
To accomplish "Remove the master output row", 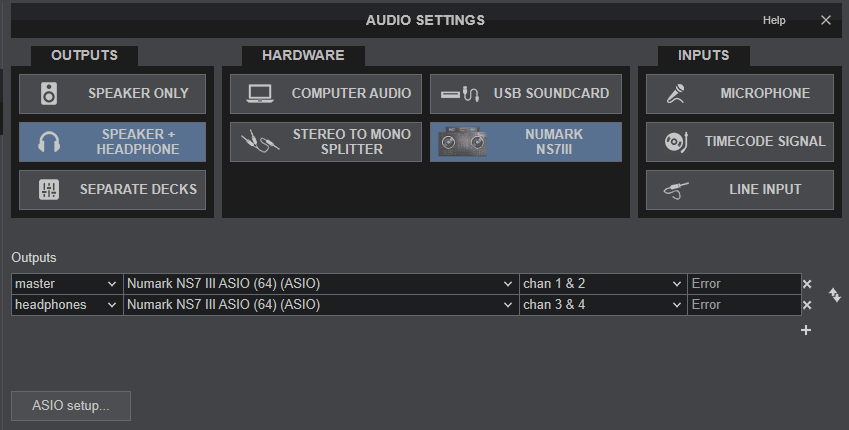I will click(807, 284).
